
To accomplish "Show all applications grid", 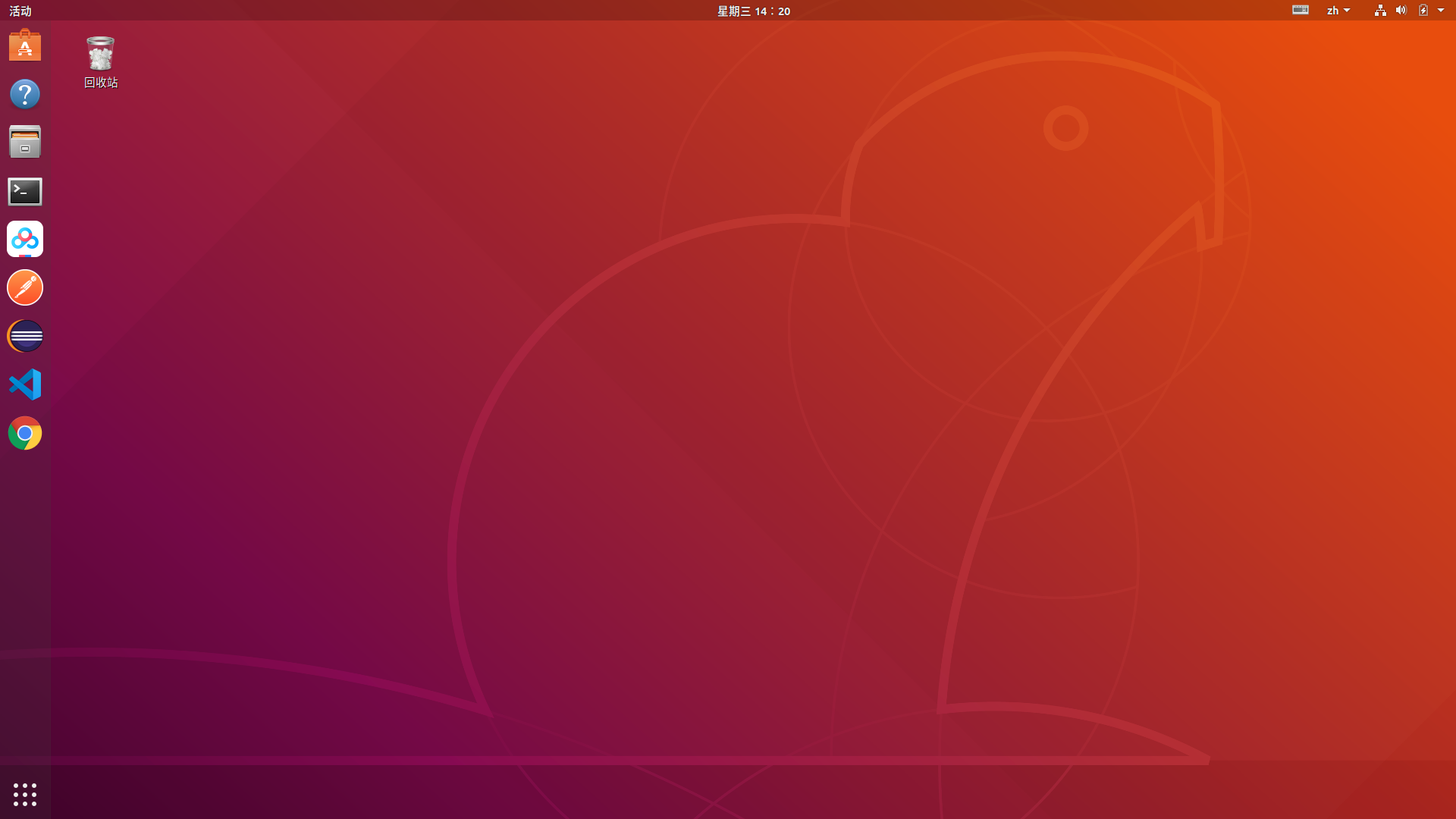I will [x=25, y=794].
